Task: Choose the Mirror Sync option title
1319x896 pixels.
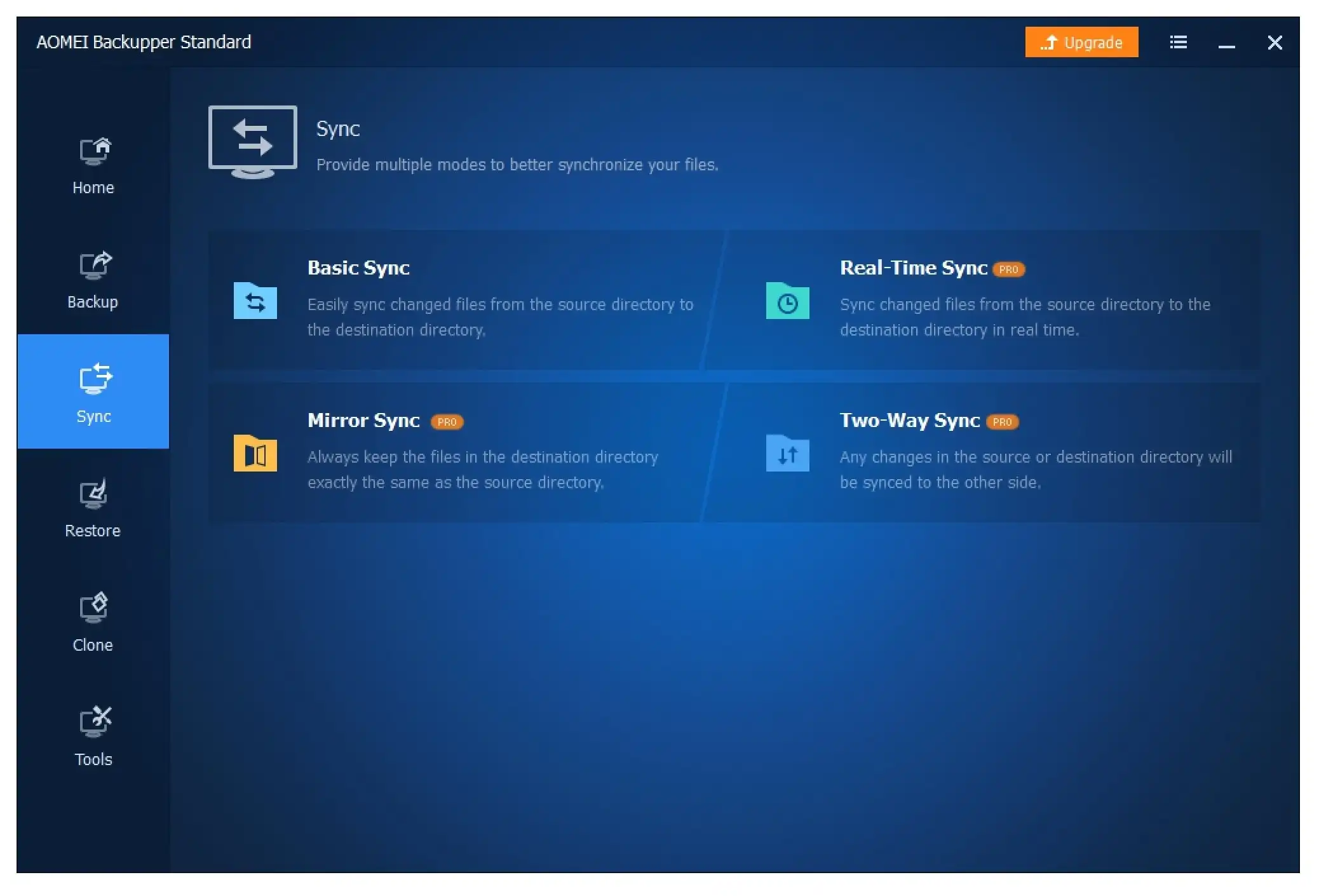Action: pyautogui.click(x=363, y=420)
